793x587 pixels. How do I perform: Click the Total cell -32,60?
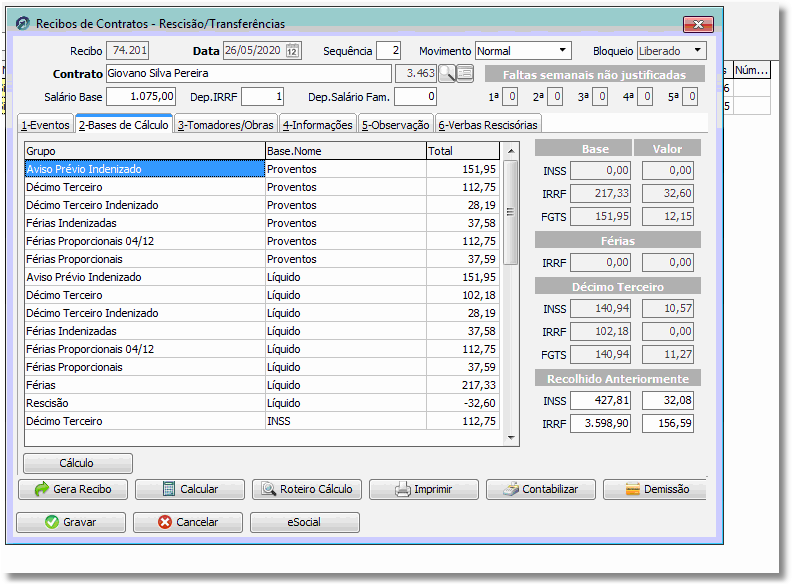tap(463, 403)
